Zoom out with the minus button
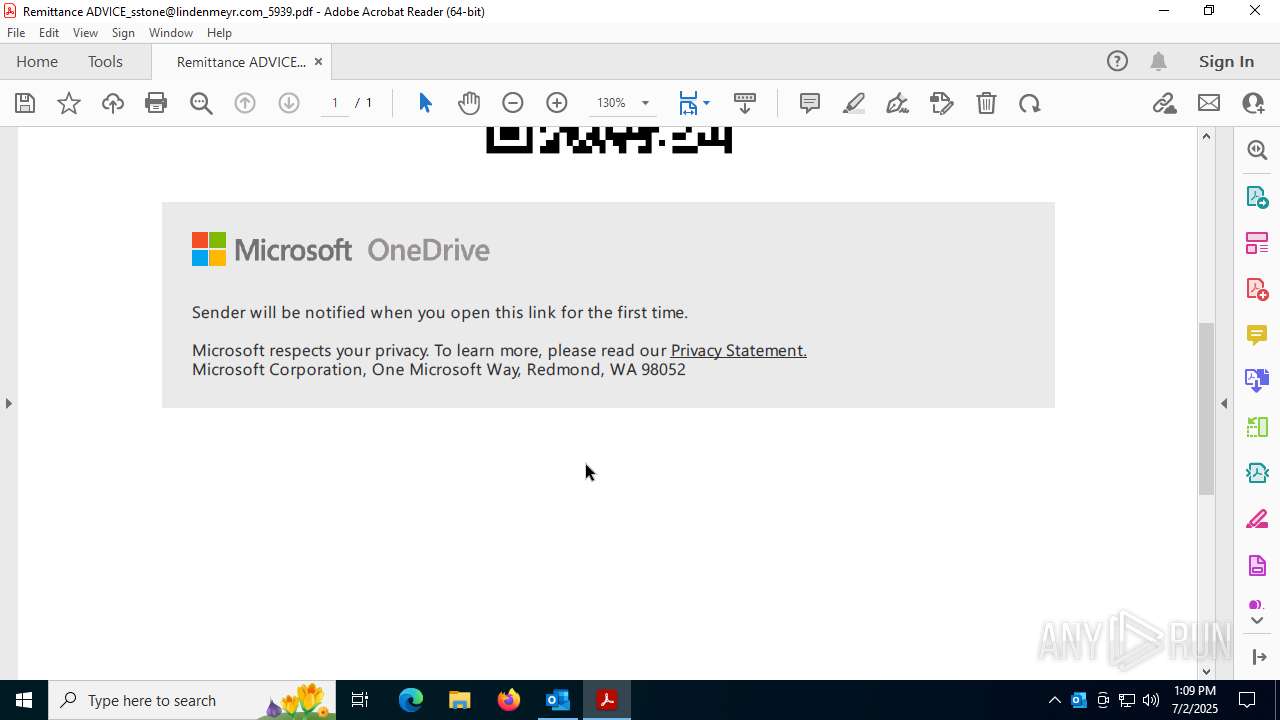1280x720 pixels. (513, 103)
